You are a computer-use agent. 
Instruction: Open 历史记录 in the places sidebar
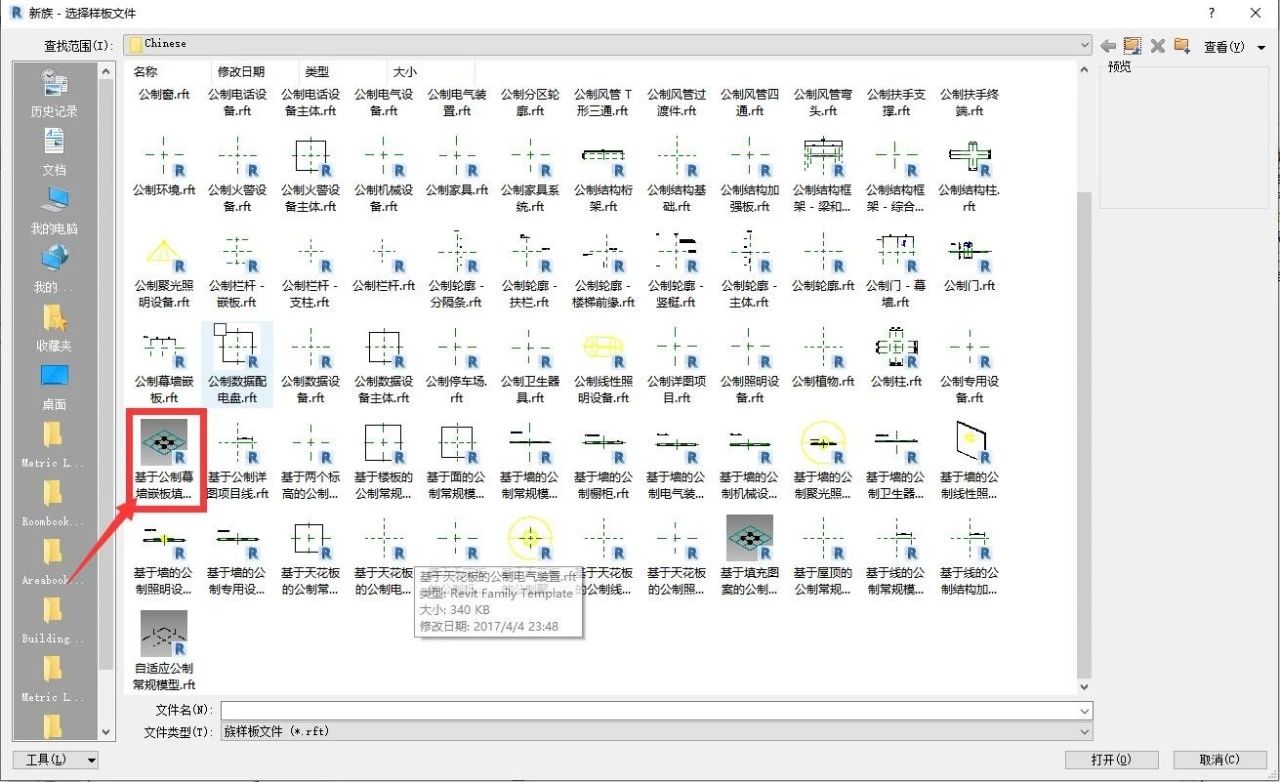click(54, 93)
